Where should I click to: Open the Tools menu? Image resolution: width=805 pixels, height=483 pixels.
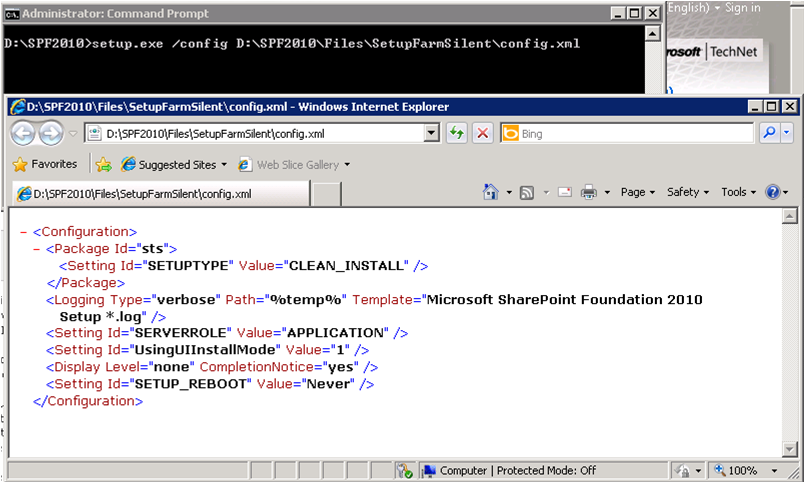pyautogui.click(x=738, y=192)
